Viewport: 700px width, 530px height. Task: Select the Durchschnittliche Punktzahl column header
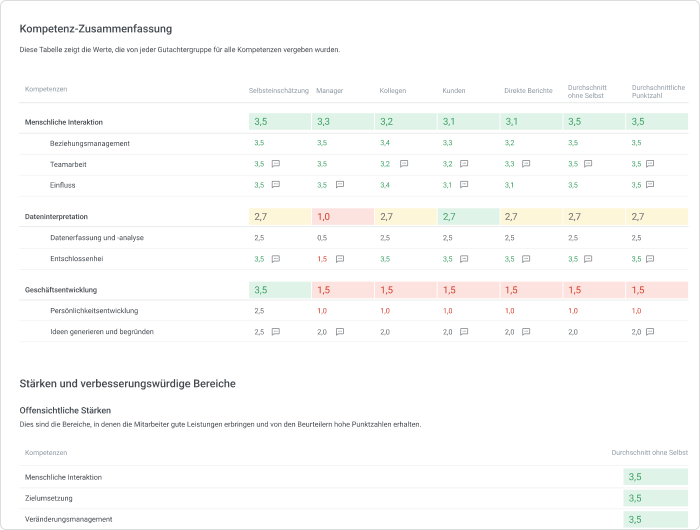click(658, 92)
